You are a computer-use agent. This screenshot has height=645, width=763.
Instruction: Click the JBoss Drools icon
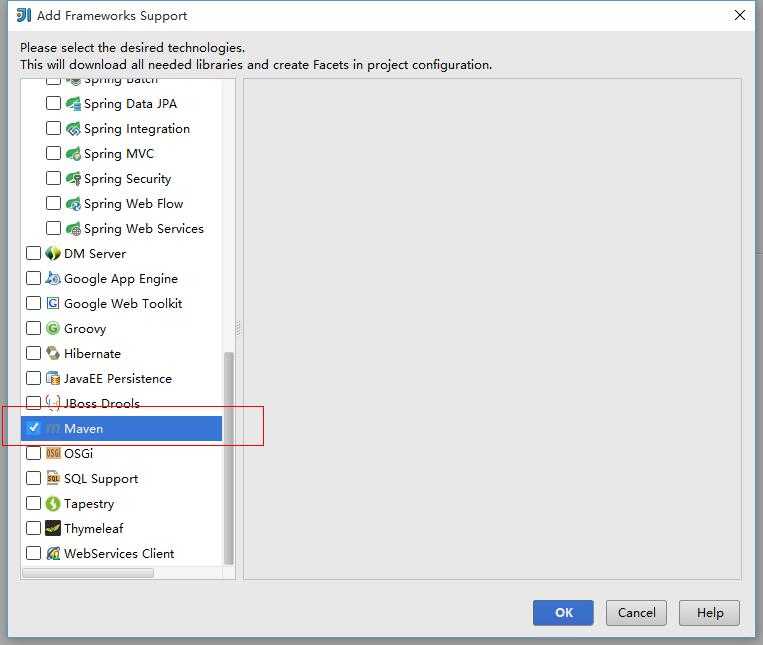click(x=53, y=403)
